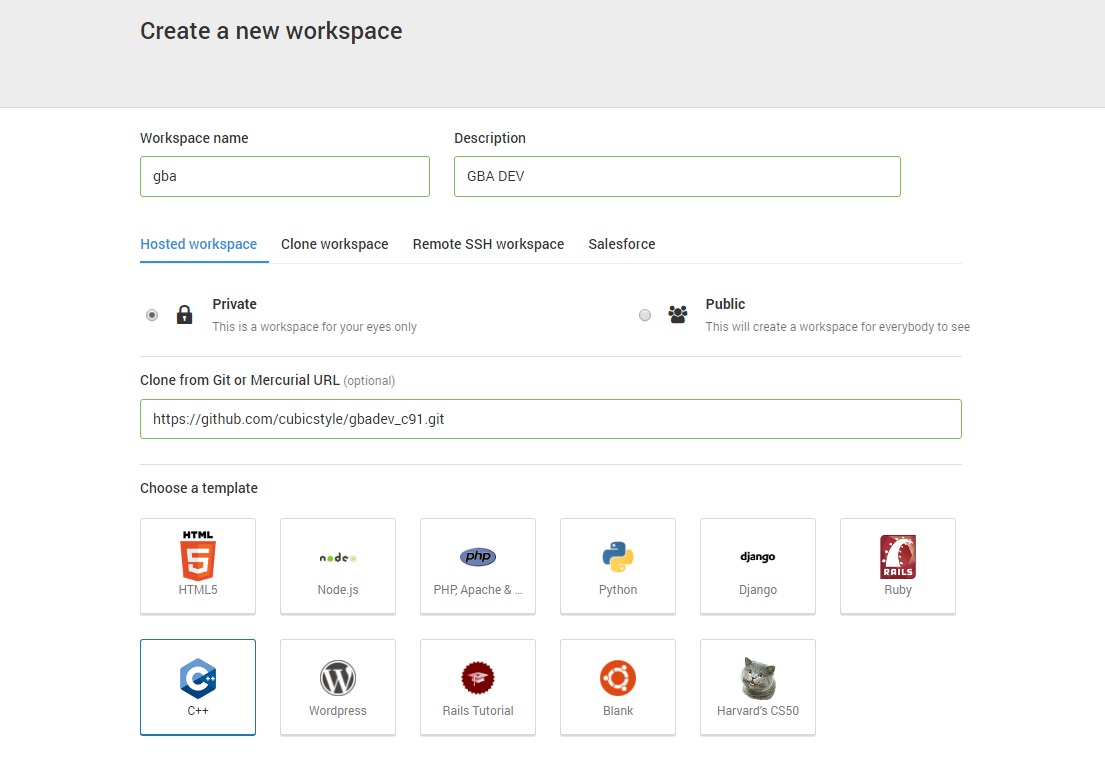Edit the Workspace name field
Screen dimensions: 1105x758
(x=285, y=176)
